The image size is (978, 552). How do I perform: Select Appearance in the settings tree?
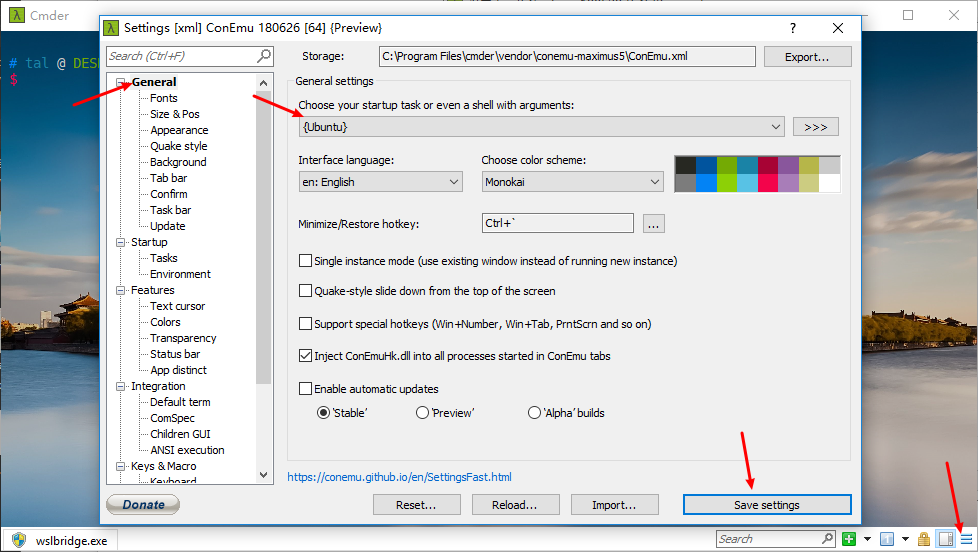coord(179,130)
